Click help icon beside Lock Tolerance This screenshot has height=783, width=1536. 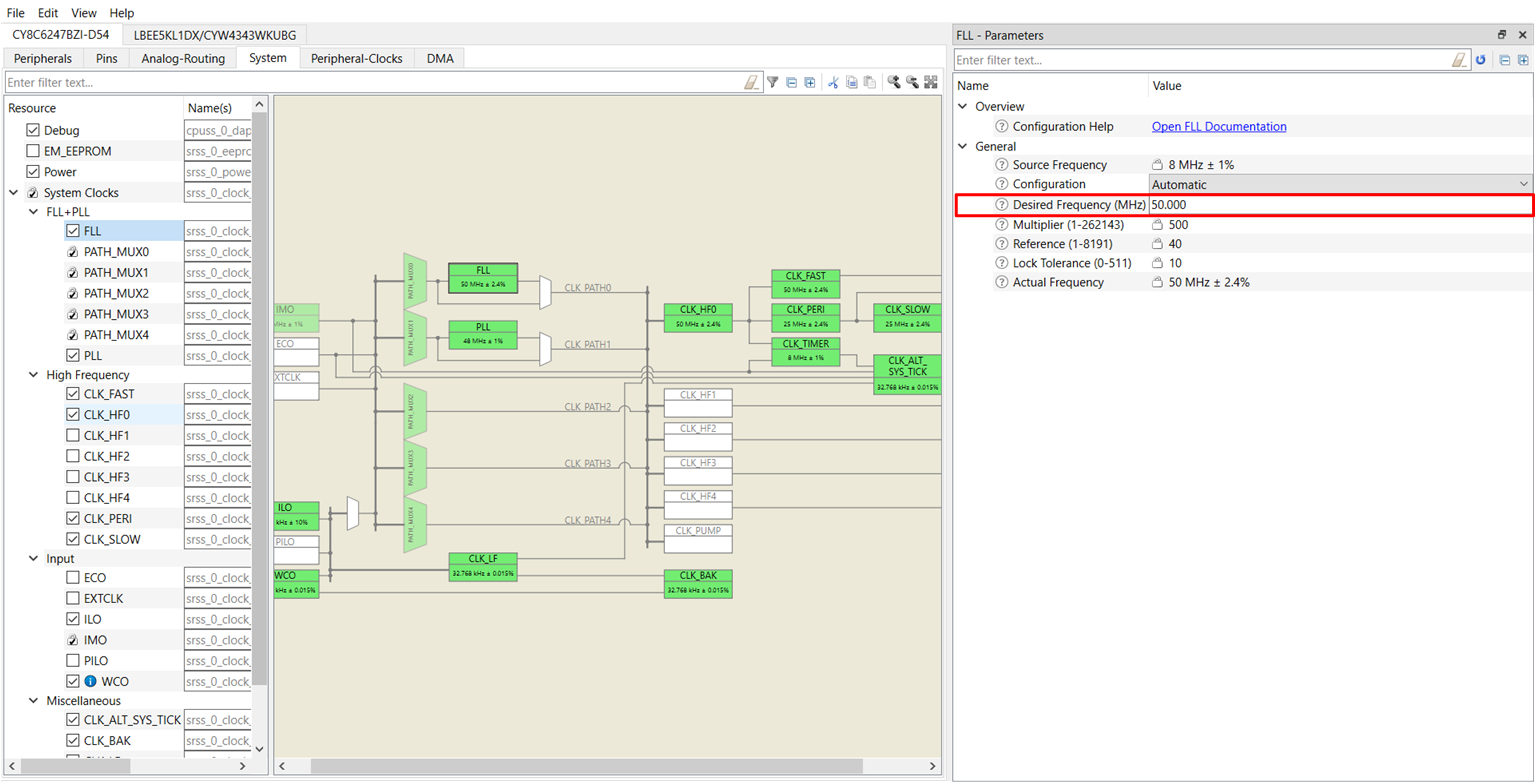coord(1002,262)
